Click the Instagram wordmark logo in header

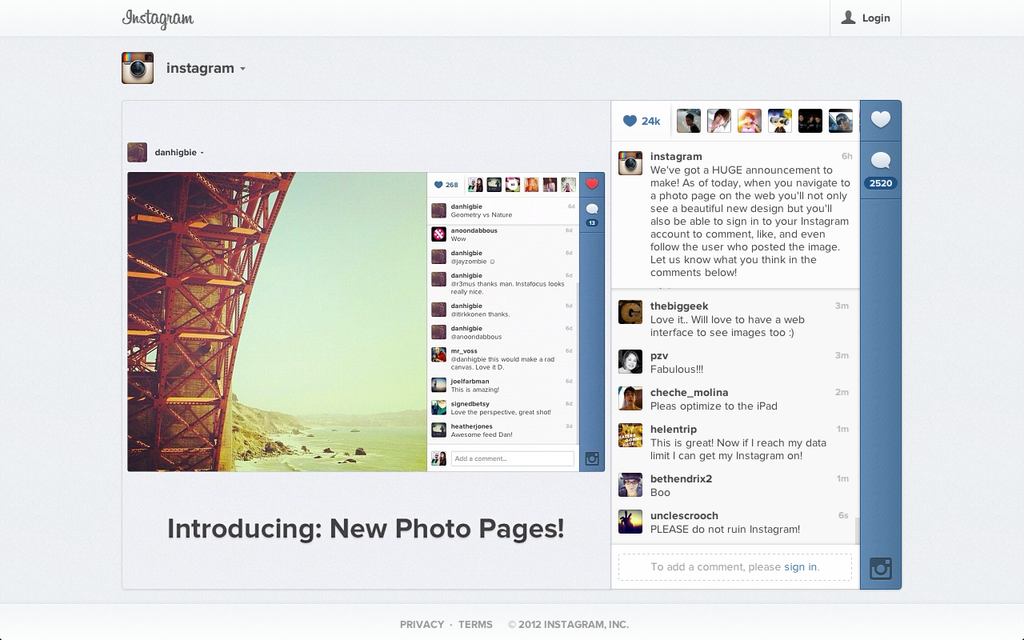pyautogui.click(x=158, y=19)
